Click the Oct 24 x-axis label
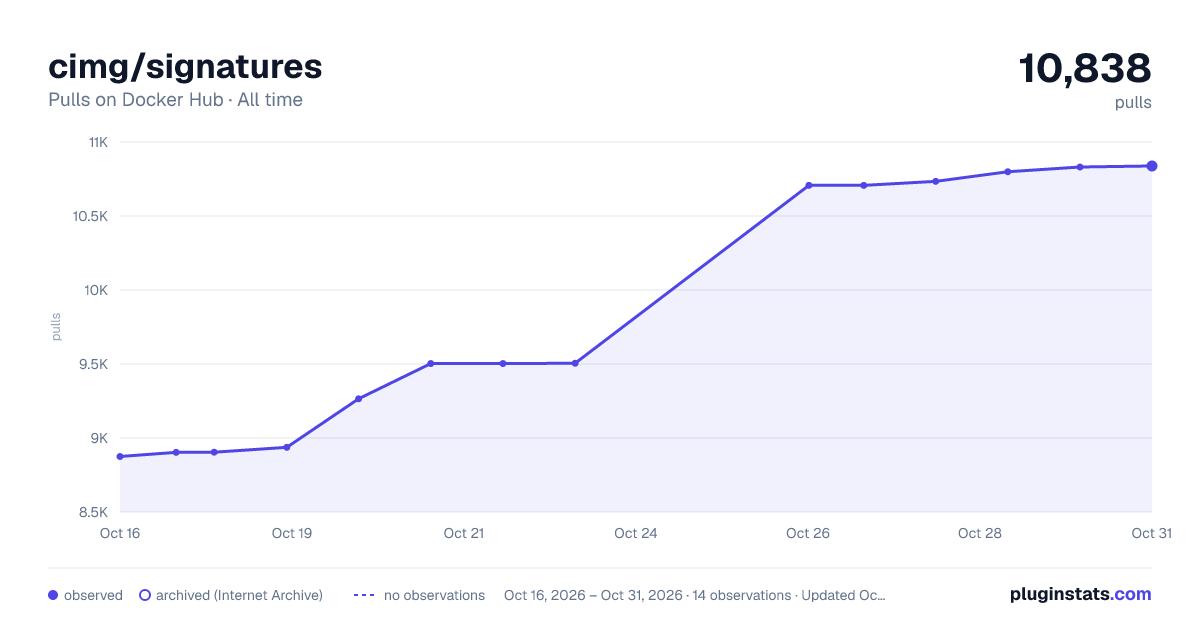This screenshot has height=630, width=1200. (636, 533)
